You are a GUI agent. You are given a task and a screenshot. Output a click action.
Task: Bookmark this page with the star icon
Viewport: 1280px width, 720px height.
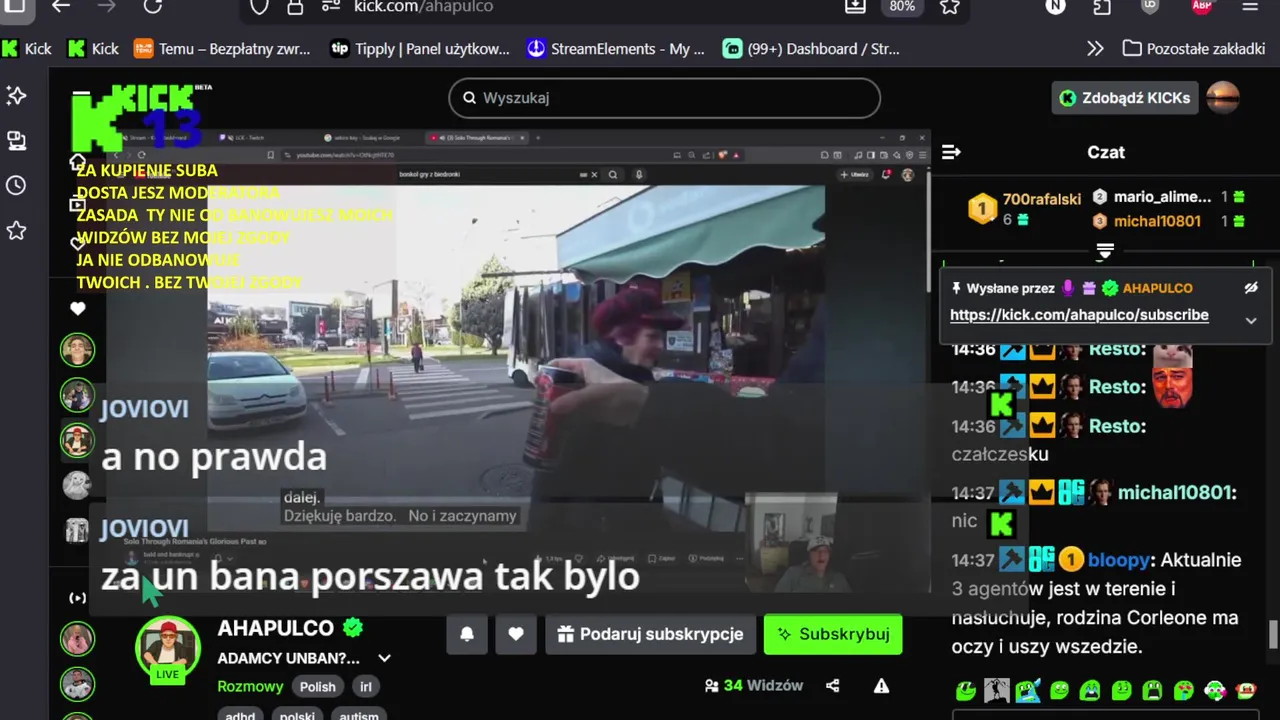950,6
